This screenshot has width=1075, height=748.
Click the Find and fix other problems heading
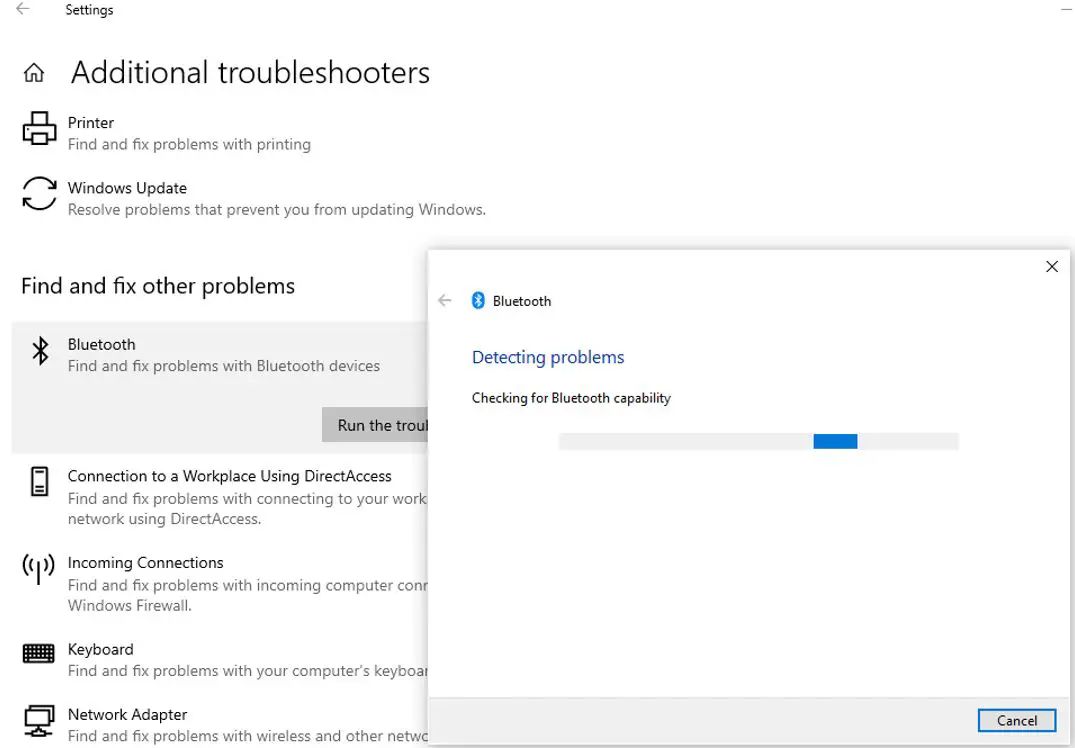click(x=158, y=286)
